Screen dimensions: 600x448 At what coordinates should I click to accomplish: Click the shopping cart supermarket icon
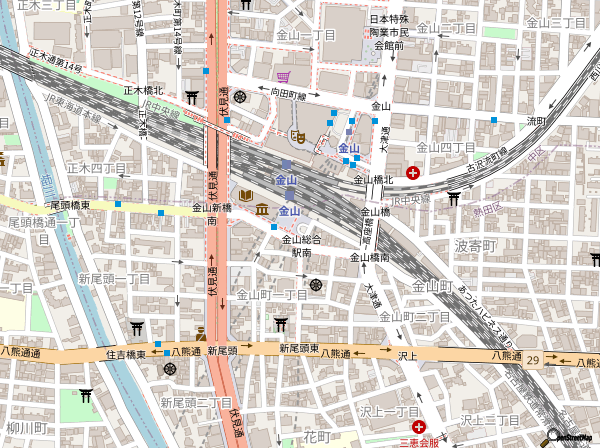(x=285, y=76)
